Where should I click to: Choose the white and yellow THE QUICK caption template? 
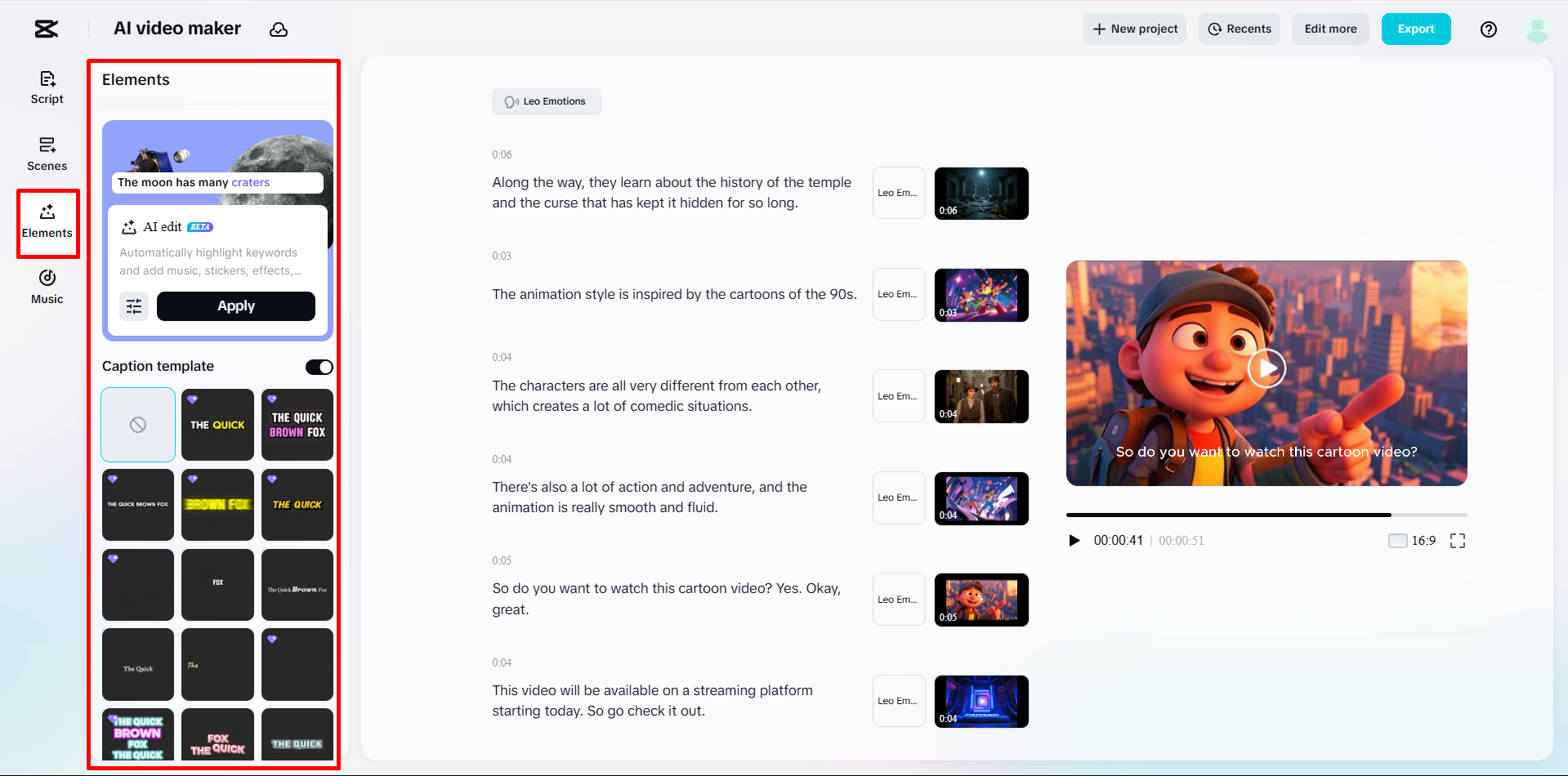click(217, 425)
